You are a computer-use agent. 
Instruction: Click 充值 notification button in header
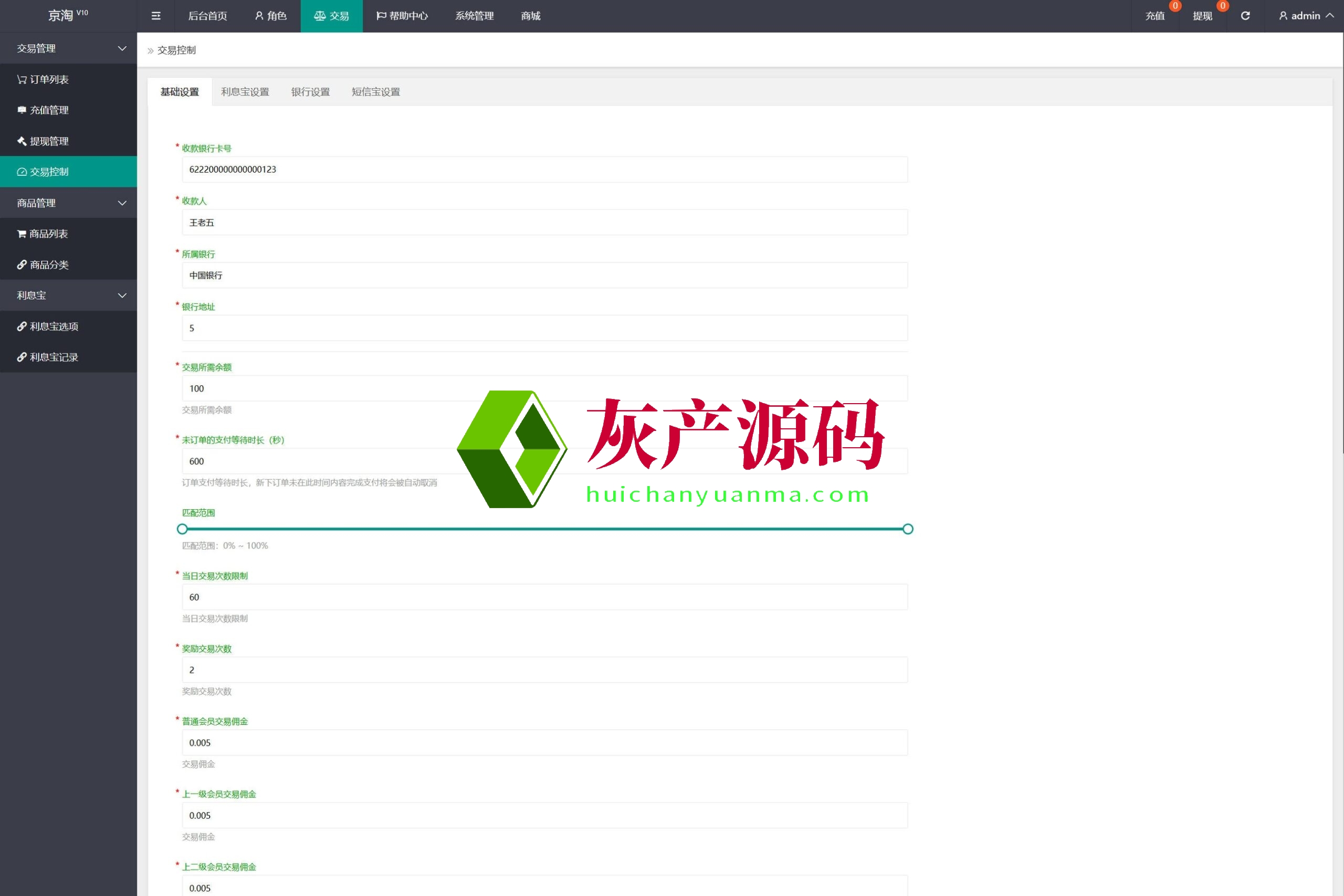tap(1154, 16)
